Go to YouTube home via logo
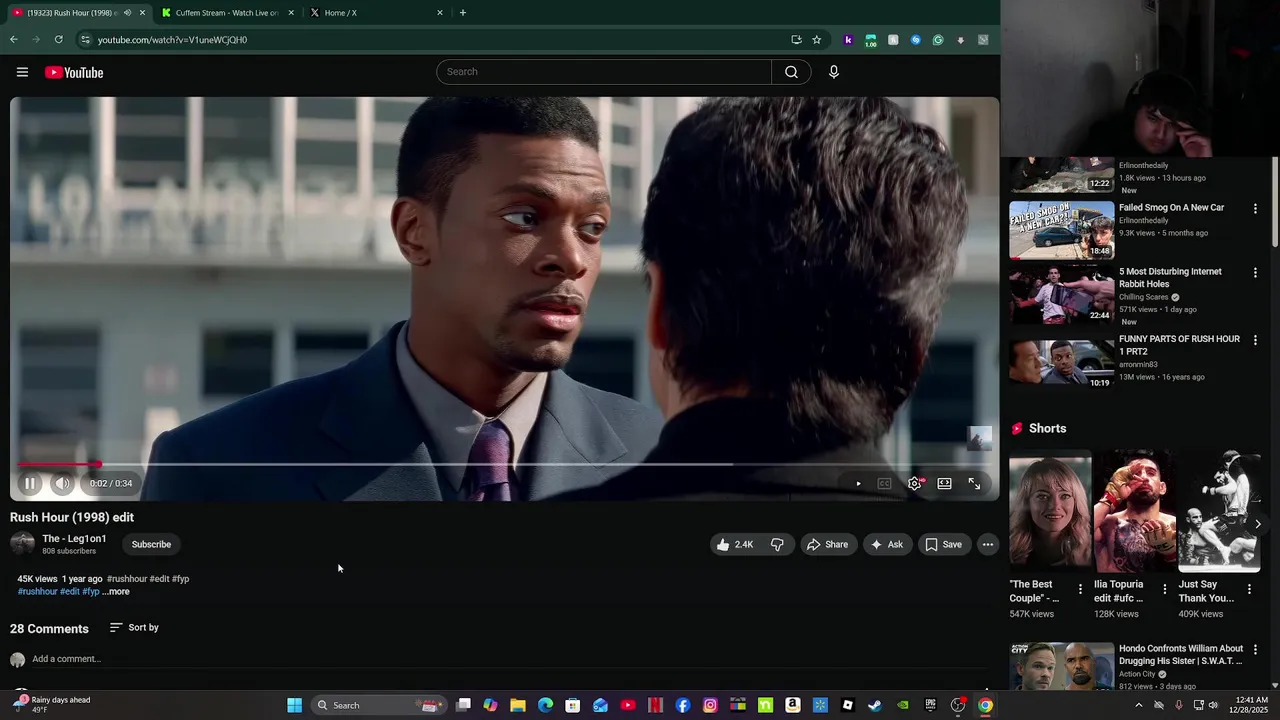The image size is (1280, 720). 74,72
